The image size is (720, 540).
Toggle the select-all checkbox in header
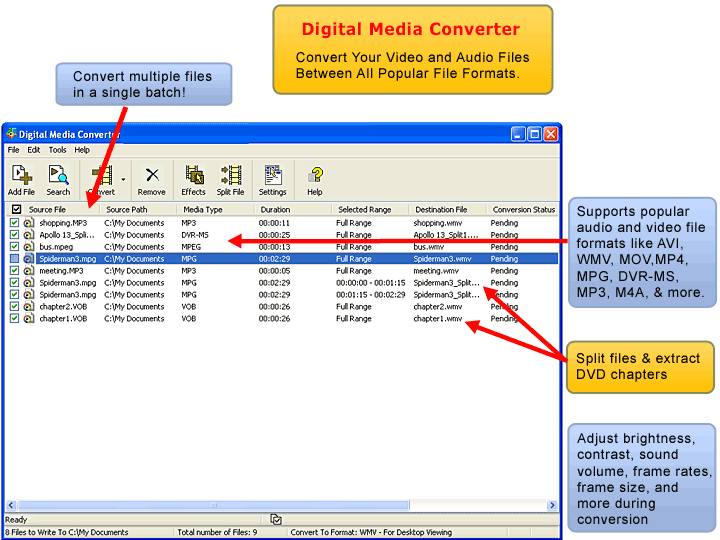[x=17, y=209]
